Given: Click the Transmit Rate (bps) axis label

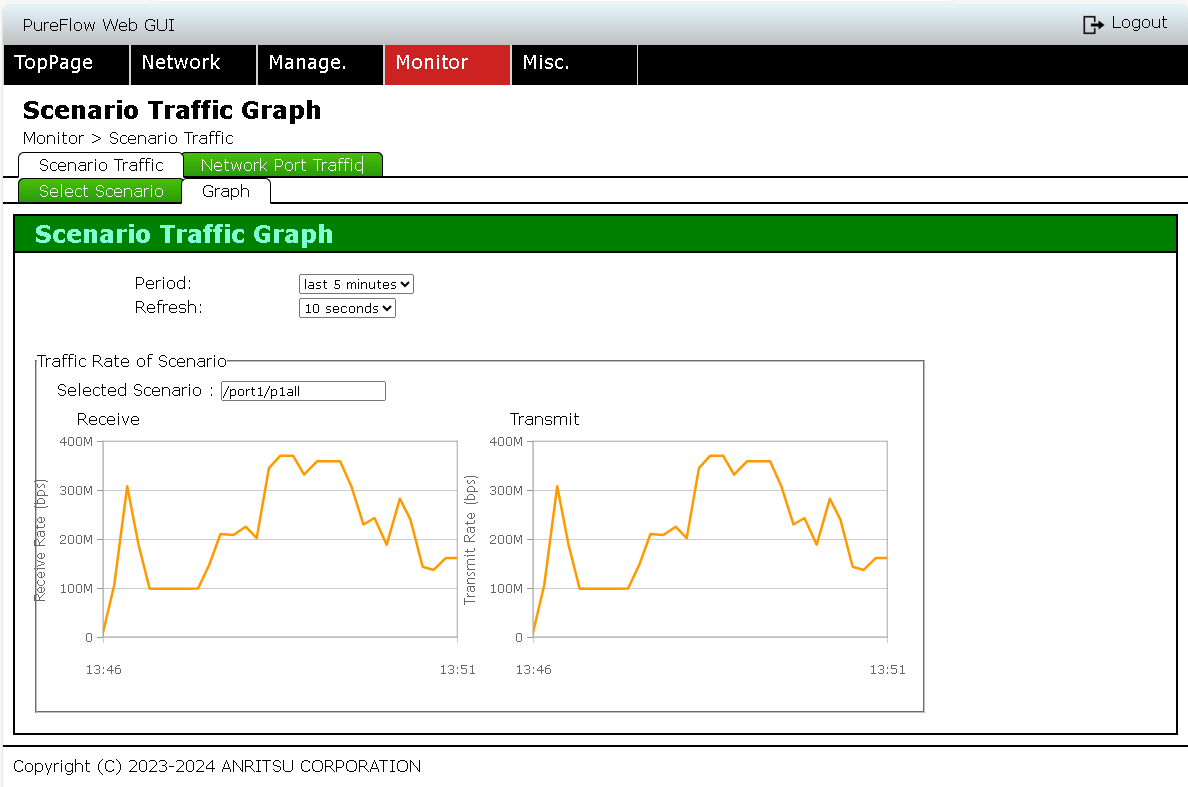Looking at the screenshot, I should pyautogui.click(x=471, y=539).
